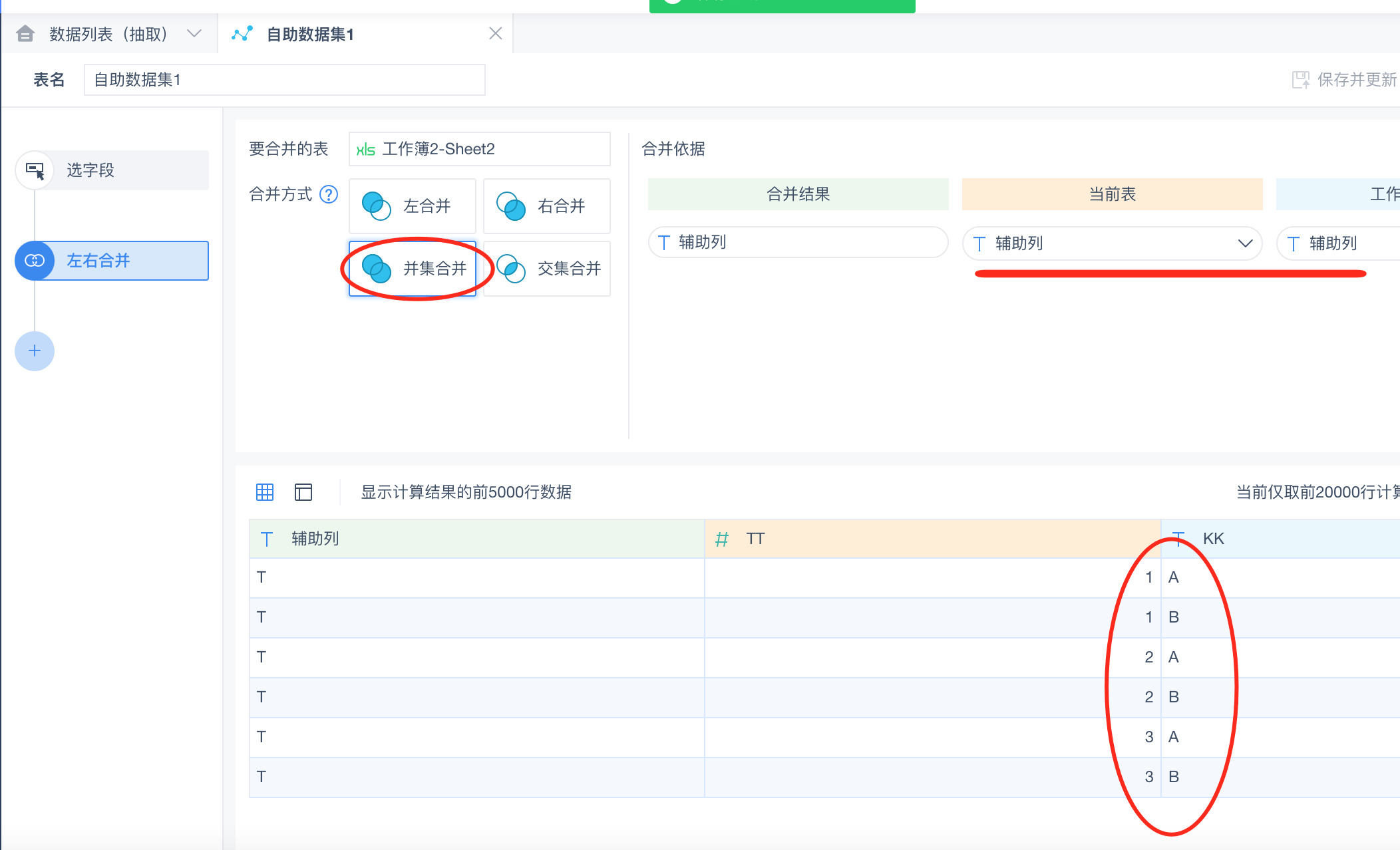The width and height of the screenshot is (1400, 850).
Task: Switch to the 自助数据集1 tab
Action: click(x=310, y=34)
